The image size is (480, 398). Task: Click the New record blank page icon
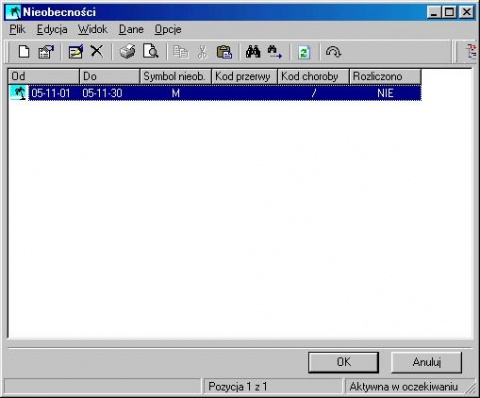[x=24, y=52]
